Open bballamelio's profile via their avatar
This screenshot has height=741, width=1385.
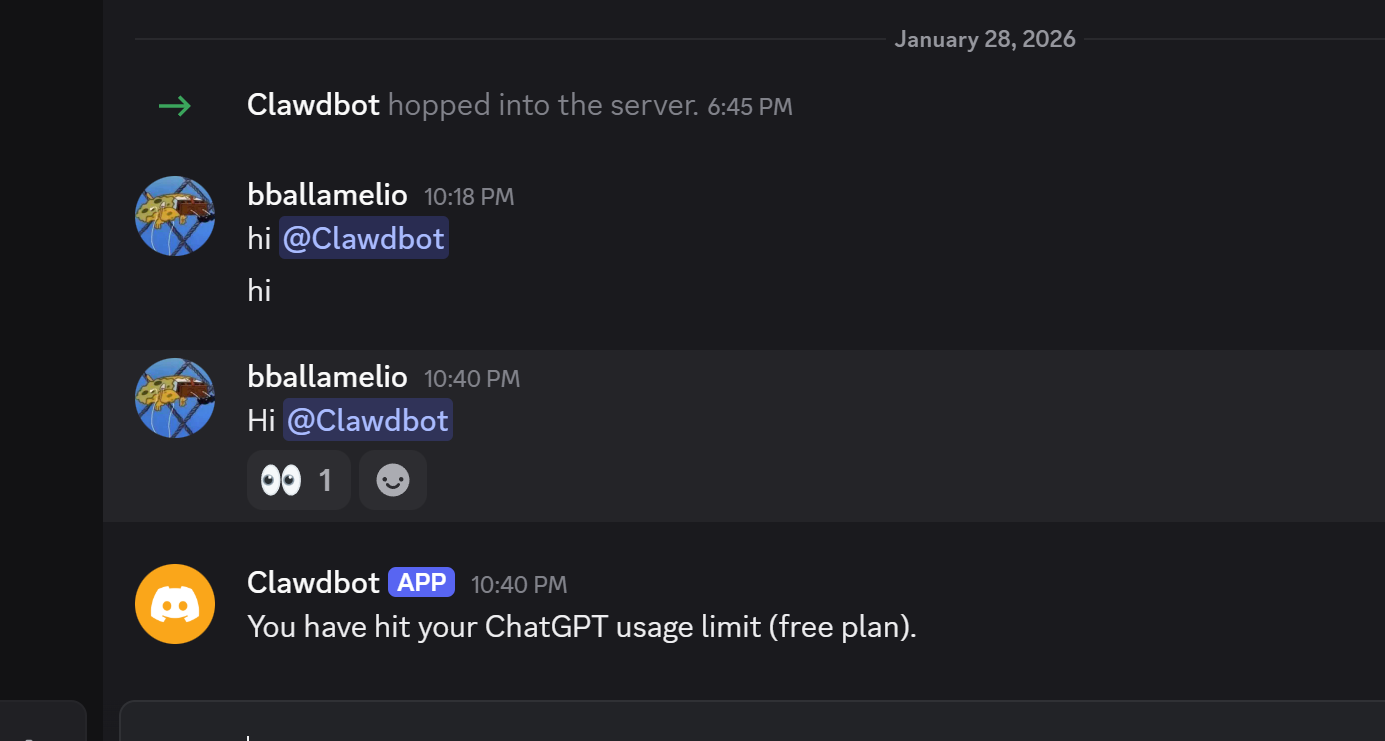pyautogui.click(x=174, y=215)
